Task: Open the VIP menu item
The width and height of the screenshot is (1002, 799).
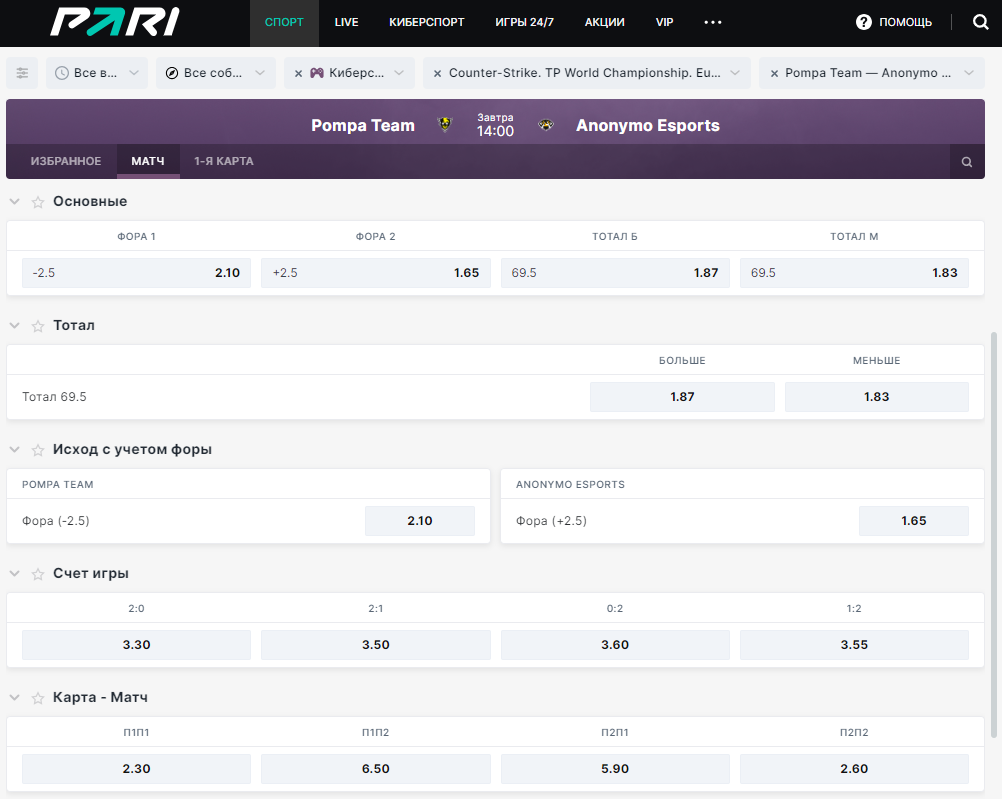Action: [x=665, y=22]
